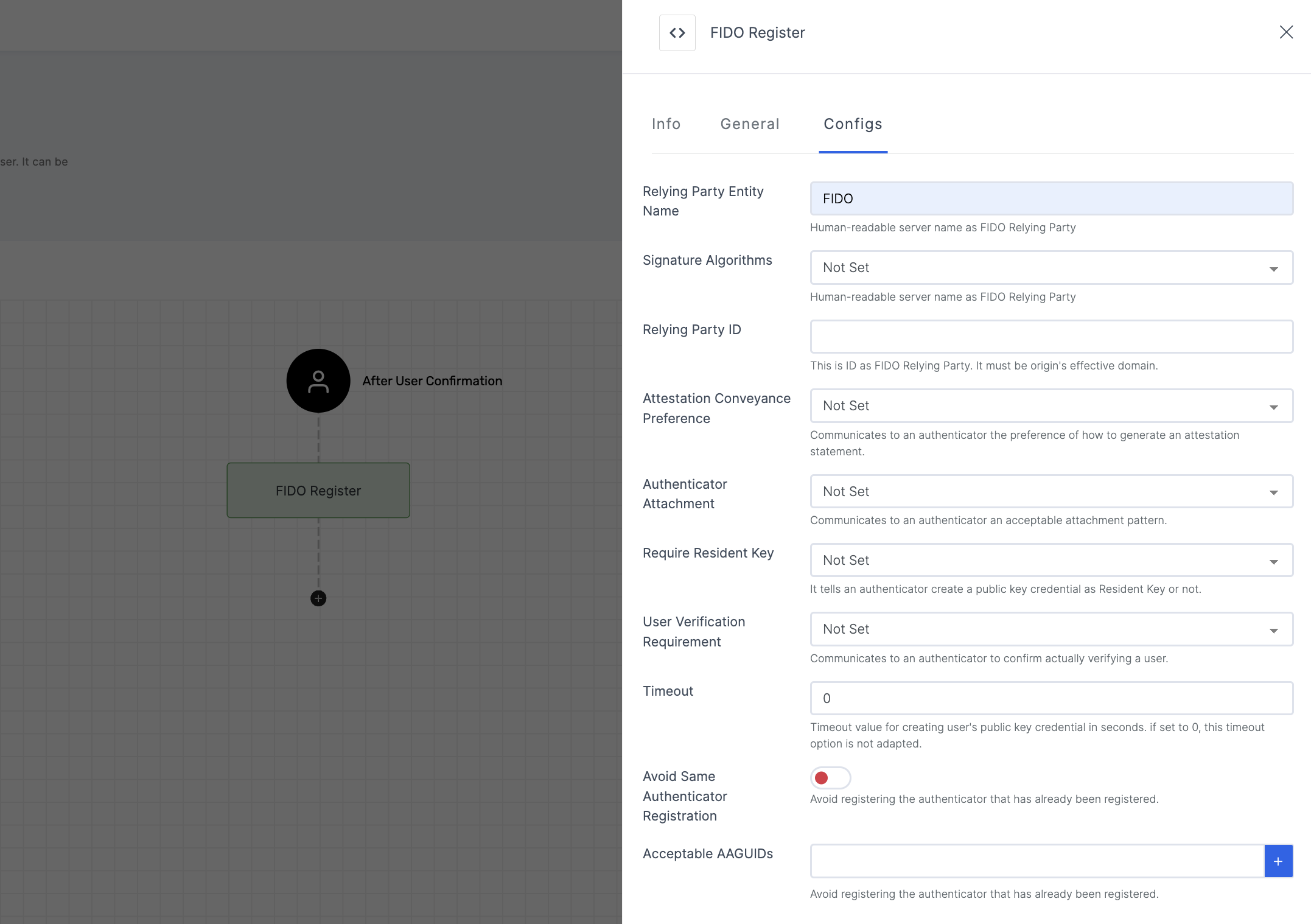
Task: Click the Timeout label
Action: point(668,691)
